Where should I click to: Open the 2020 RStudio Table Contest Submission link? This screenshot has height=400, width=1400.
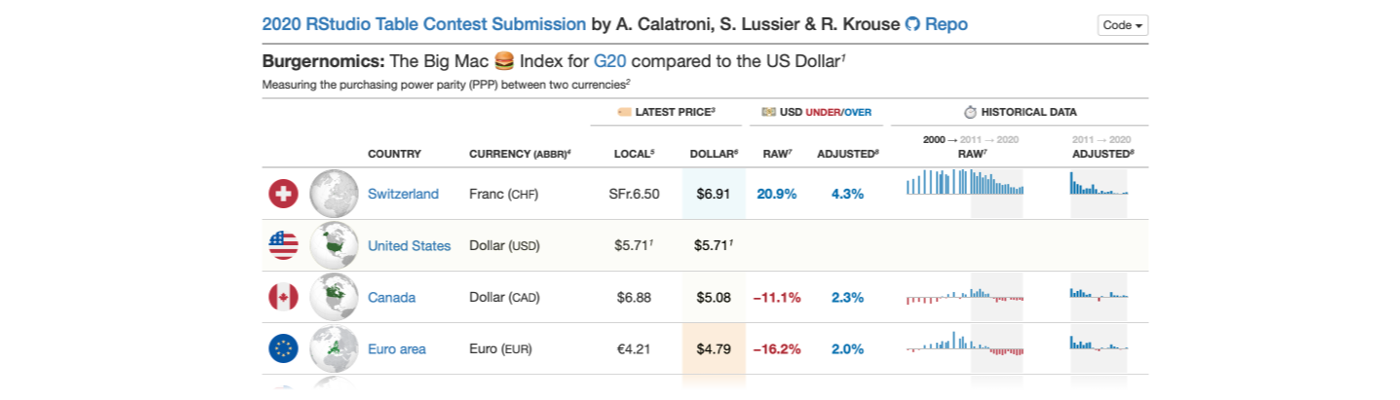click(424, 24)
